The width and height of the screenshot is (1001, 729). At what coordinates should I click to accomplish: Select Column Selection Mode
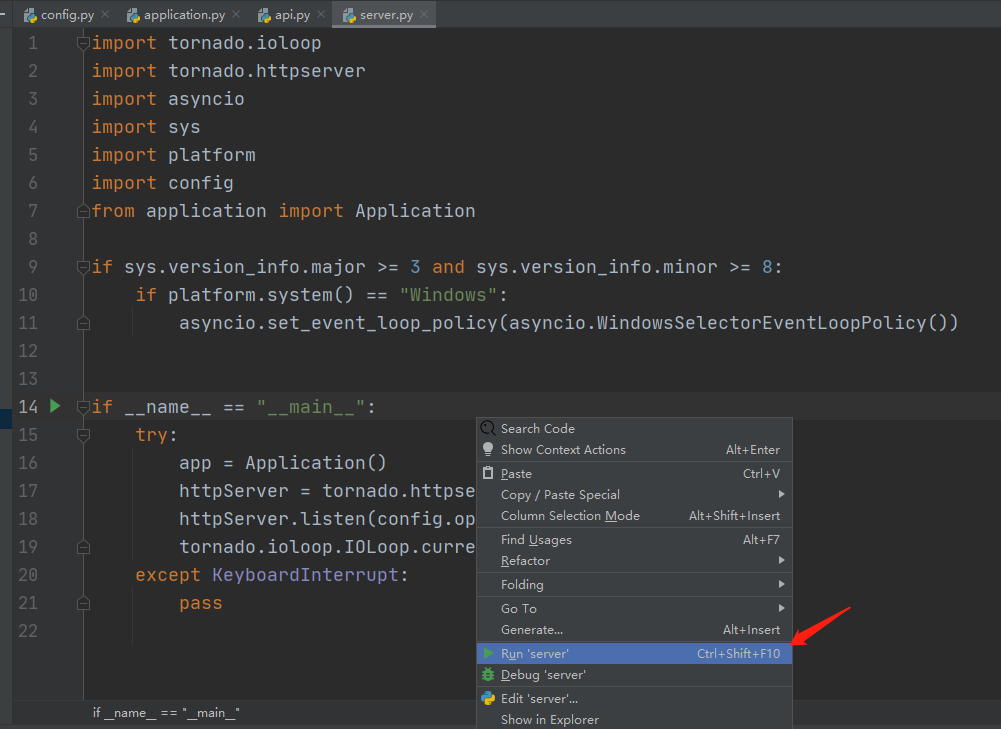[x=634, y=516]
